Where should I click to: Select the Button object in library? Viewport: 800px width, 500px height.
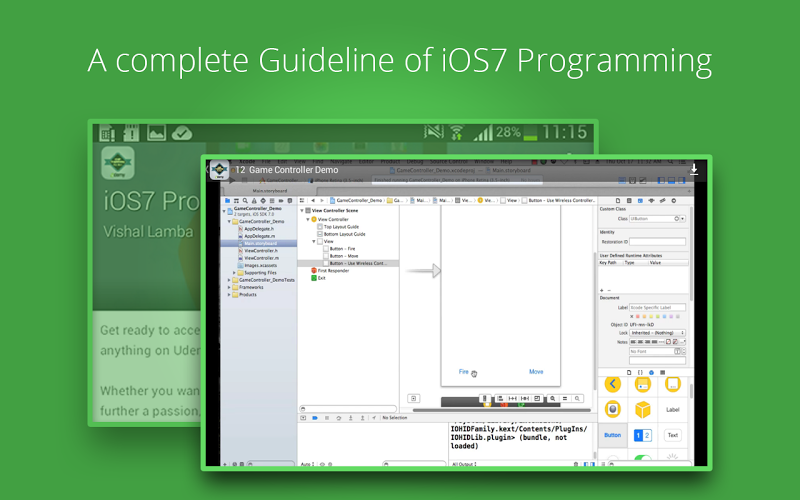612,435
